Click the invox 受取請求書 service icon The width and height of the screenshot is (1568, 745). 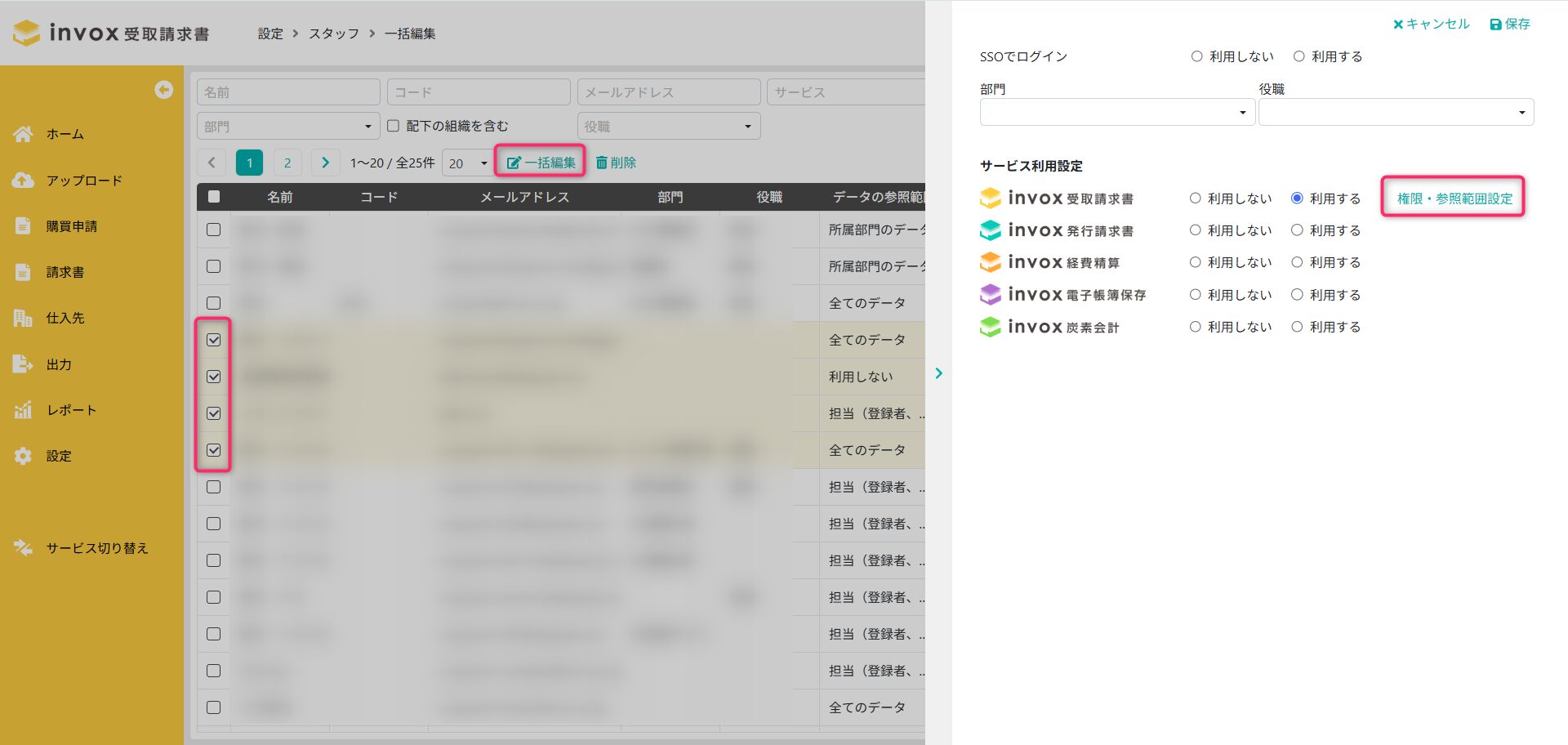pos(990,198)
